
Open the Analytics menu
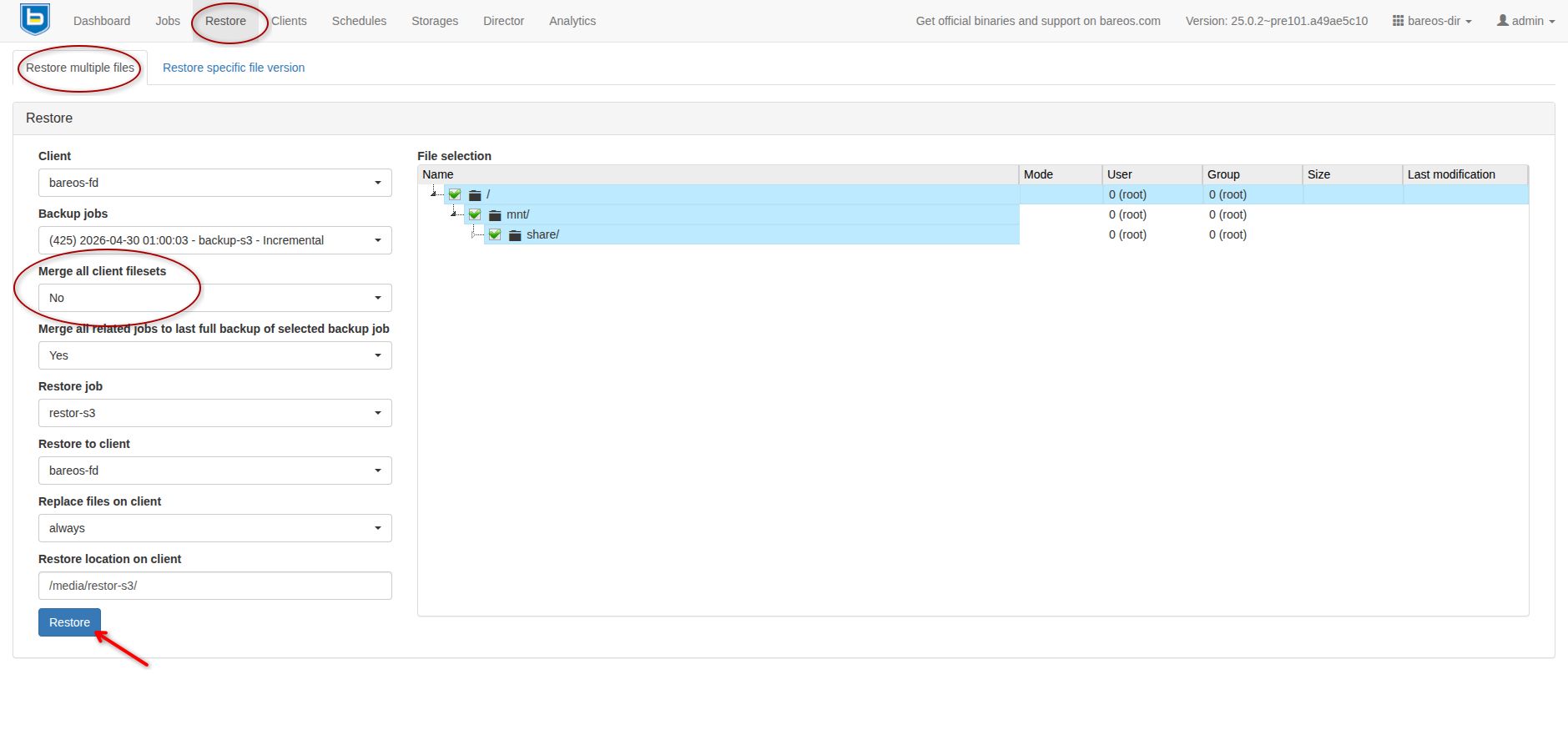[572, 21]
